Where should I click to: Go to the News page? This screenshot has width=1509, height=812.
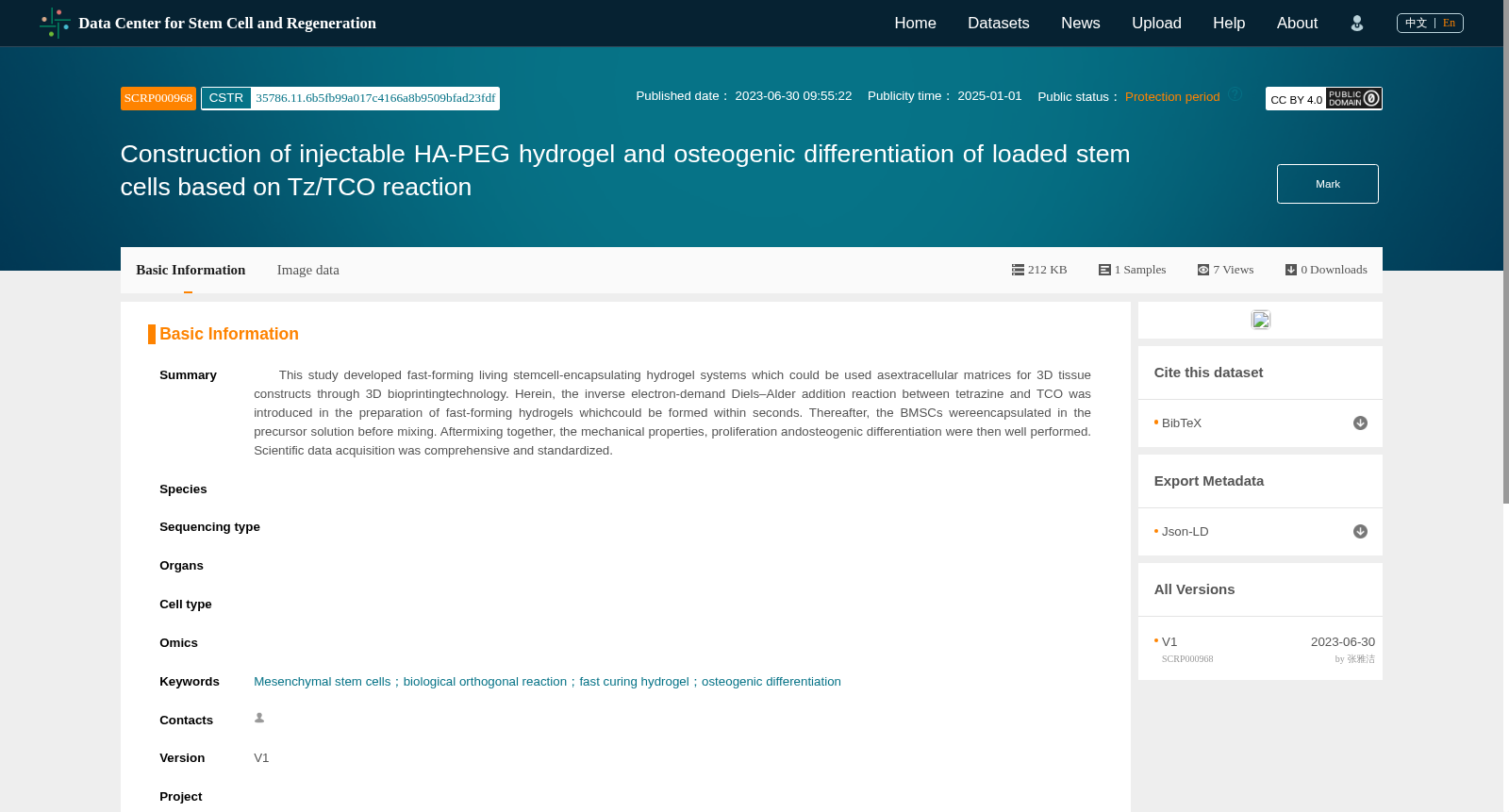point(1080,23)
